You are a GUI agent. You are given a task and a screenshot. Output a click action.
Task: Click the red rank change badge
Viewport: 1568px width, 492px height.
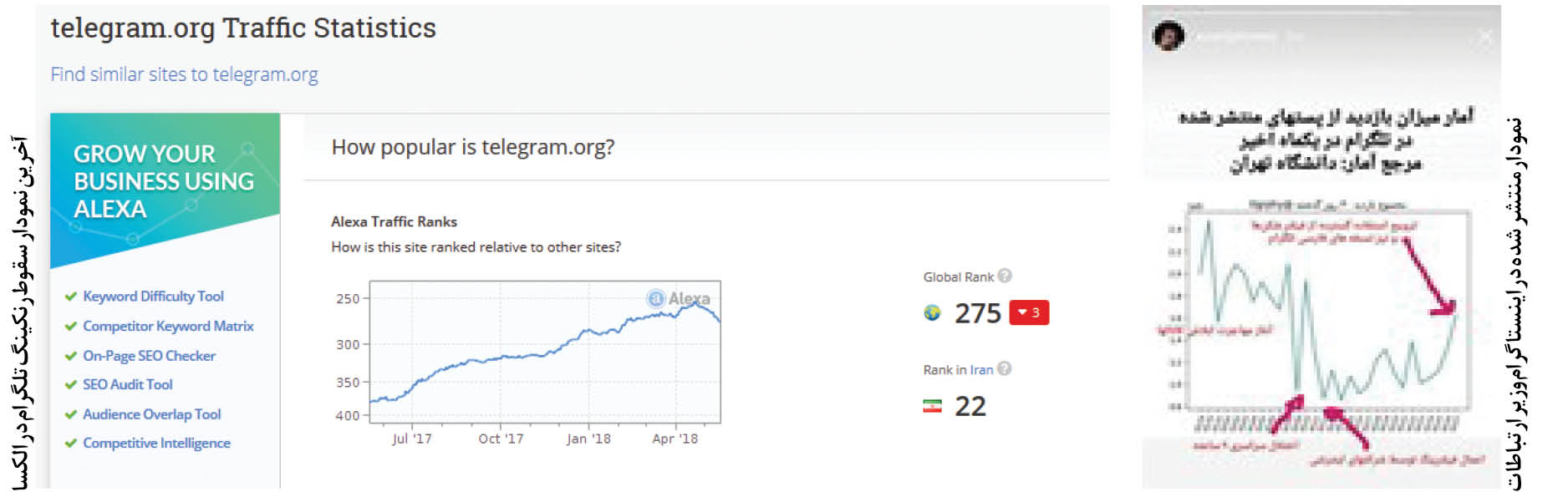pos(1029,312)
